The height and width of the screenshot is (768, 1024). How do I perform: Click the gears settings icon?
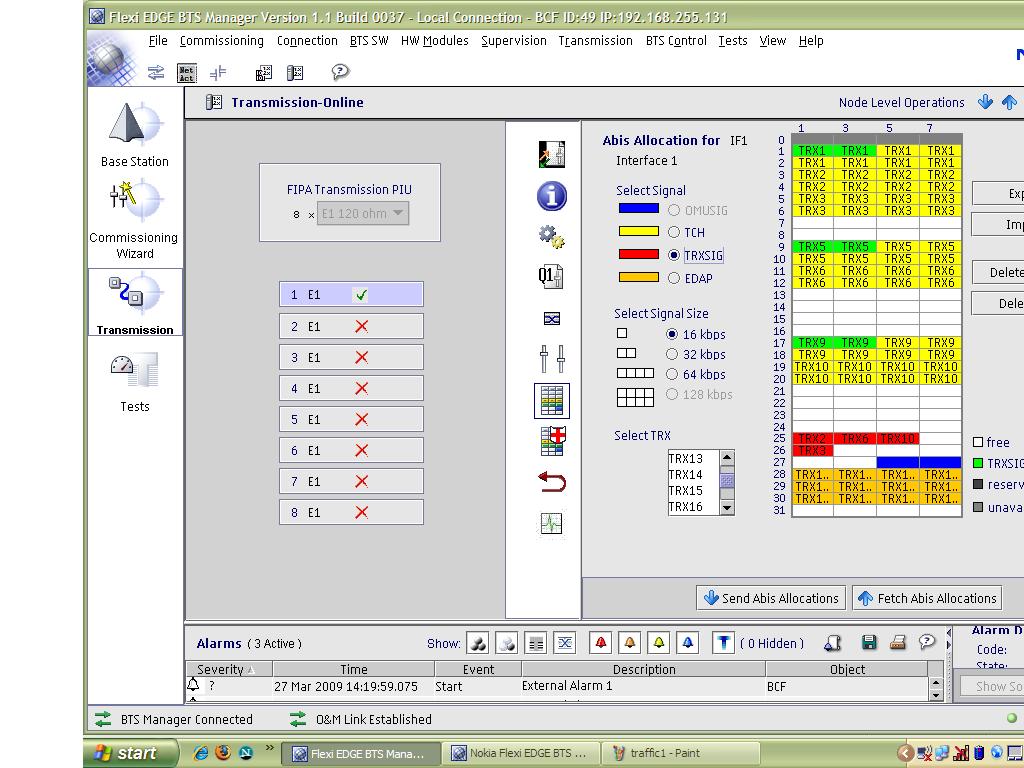(x=551, y=237)
